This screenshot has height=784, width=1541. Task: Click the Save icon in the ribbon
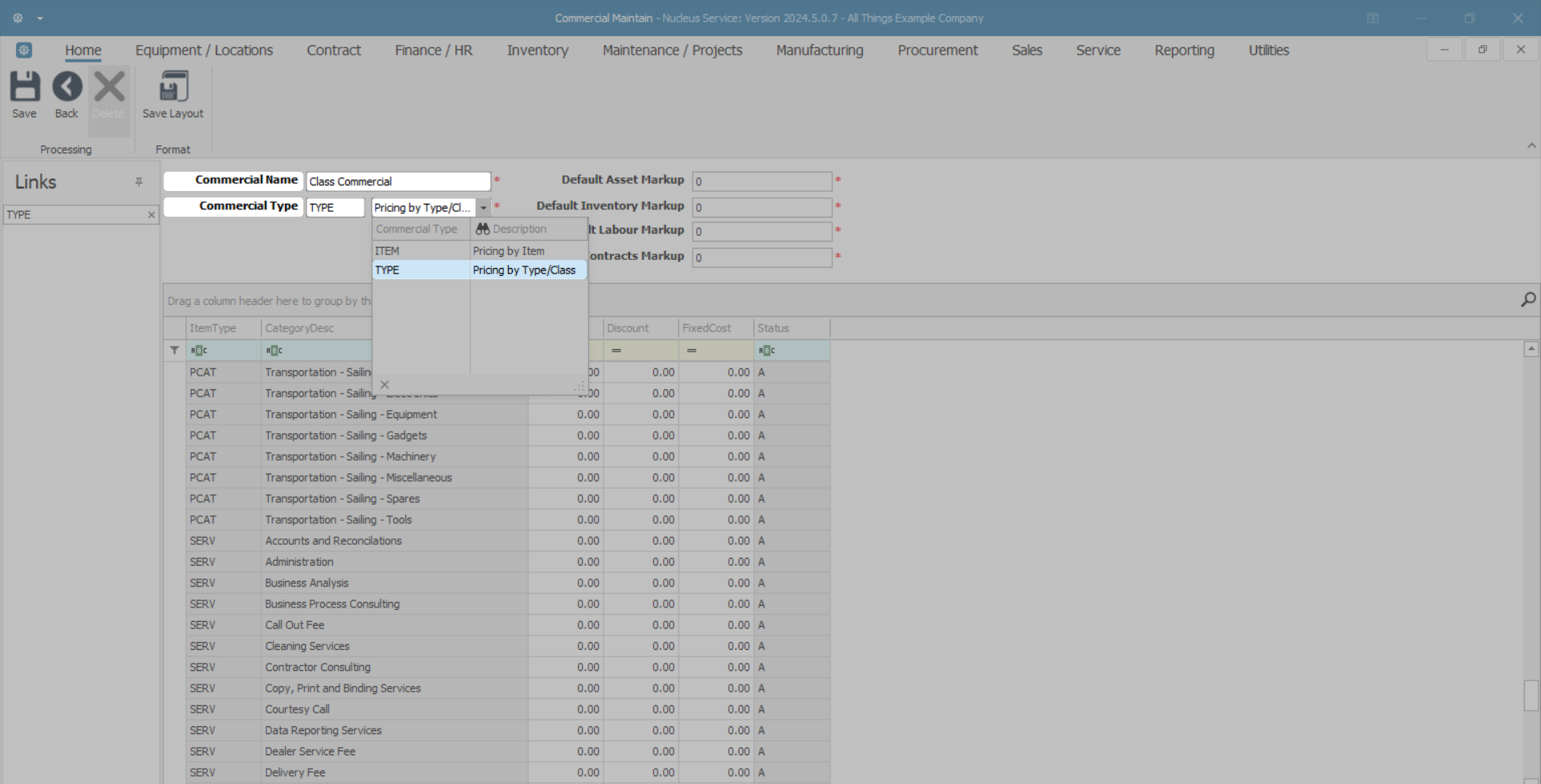24,87
